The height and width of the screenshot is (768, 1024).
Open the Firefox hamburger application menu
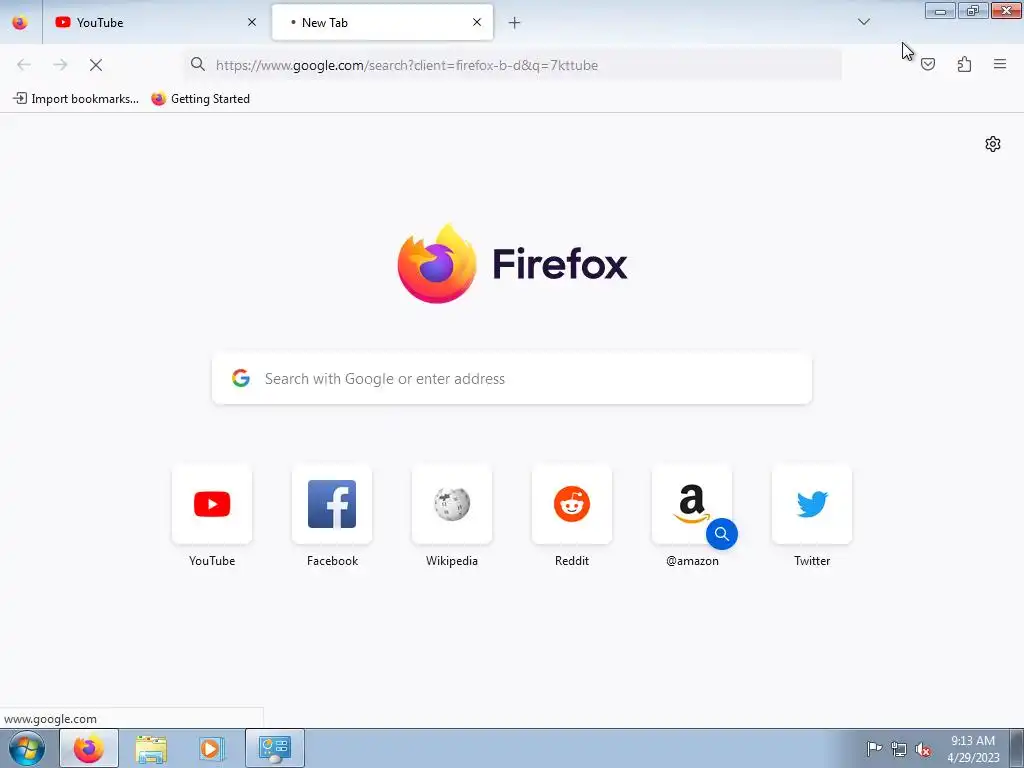tap(1000, 64)
